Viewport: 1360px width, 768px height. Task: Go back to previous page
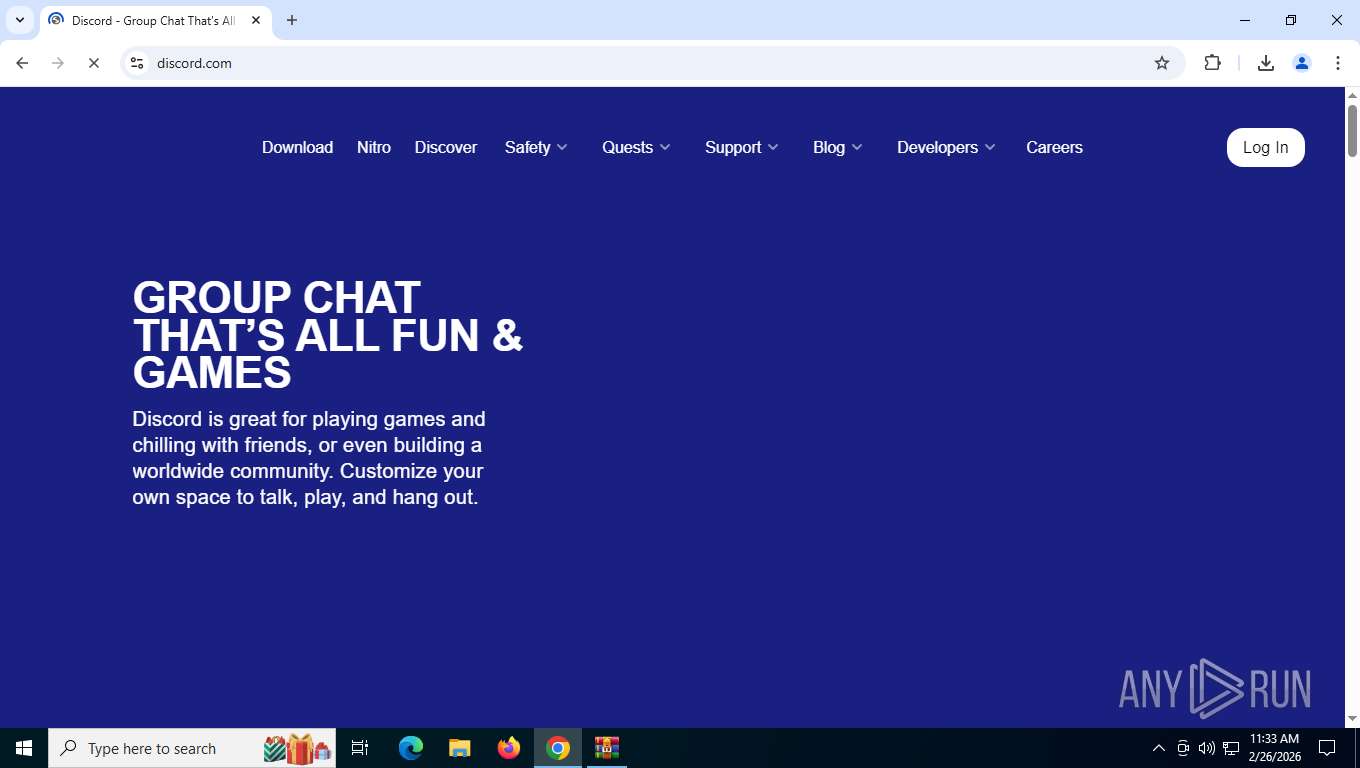pos(22,63)
